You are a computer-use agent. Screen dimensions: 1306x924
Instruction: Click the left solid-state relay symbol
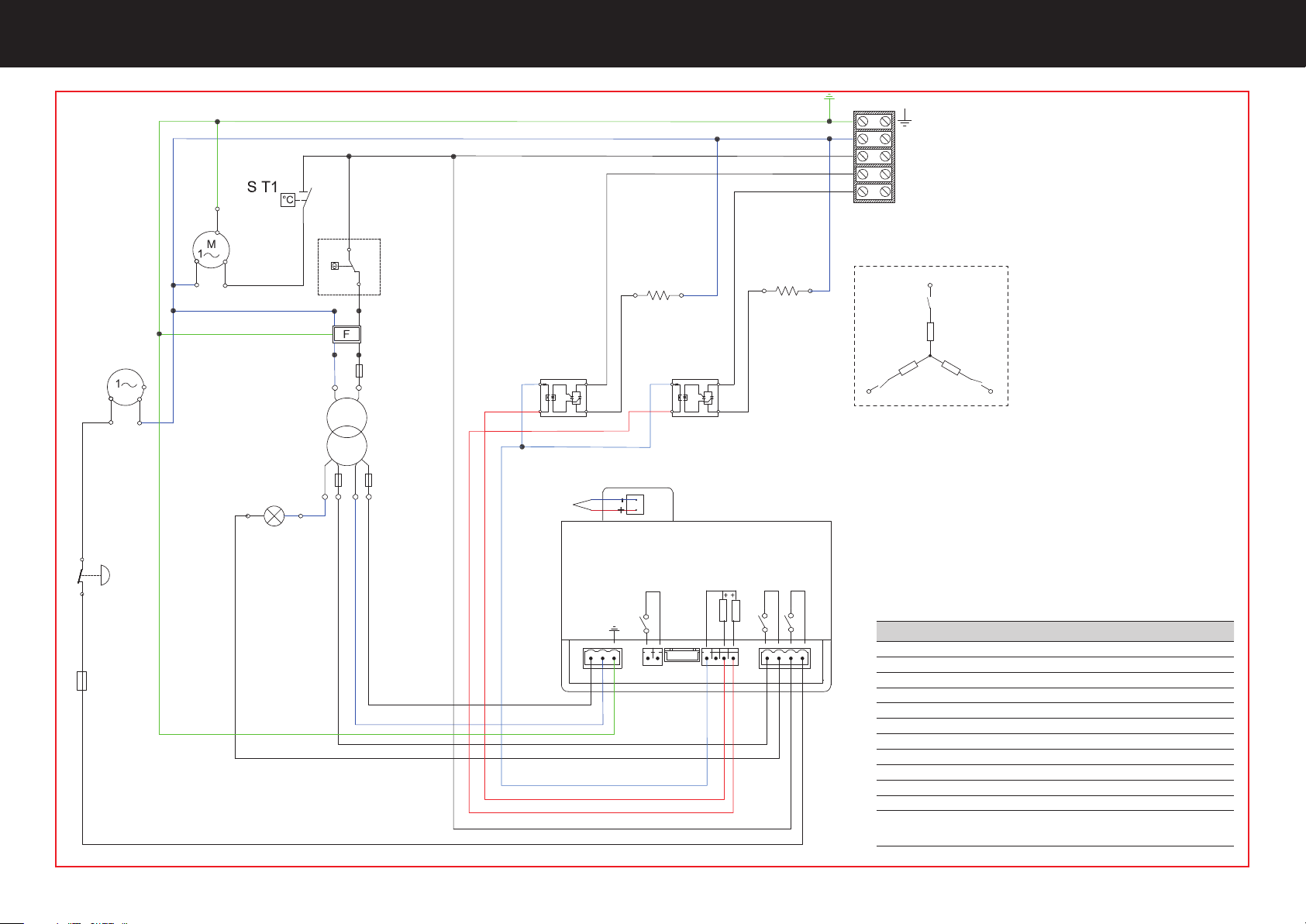(563, 398)
